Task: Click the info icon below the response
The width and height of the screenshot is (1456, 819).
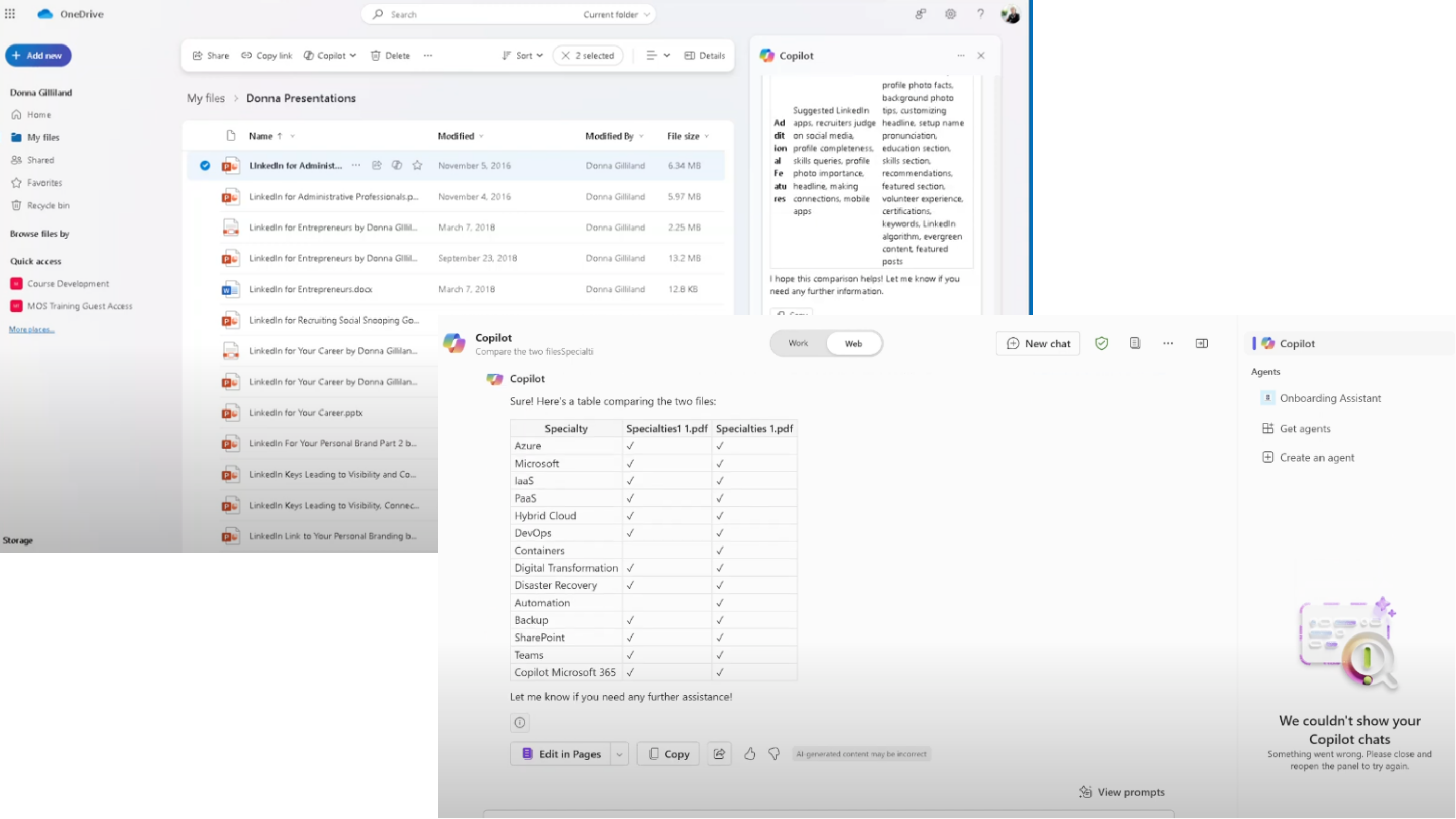Action: [519, 722]
